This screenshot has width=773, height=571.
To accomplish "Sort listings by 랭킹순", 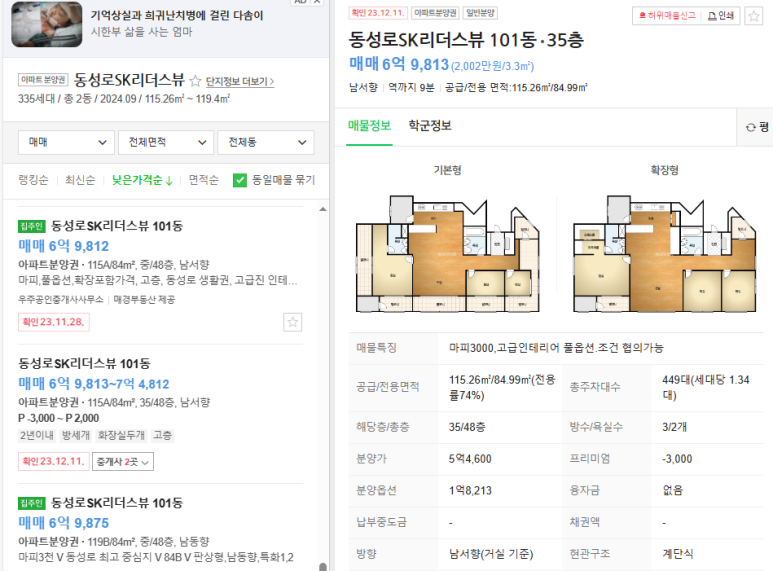I will pos(34,180).
